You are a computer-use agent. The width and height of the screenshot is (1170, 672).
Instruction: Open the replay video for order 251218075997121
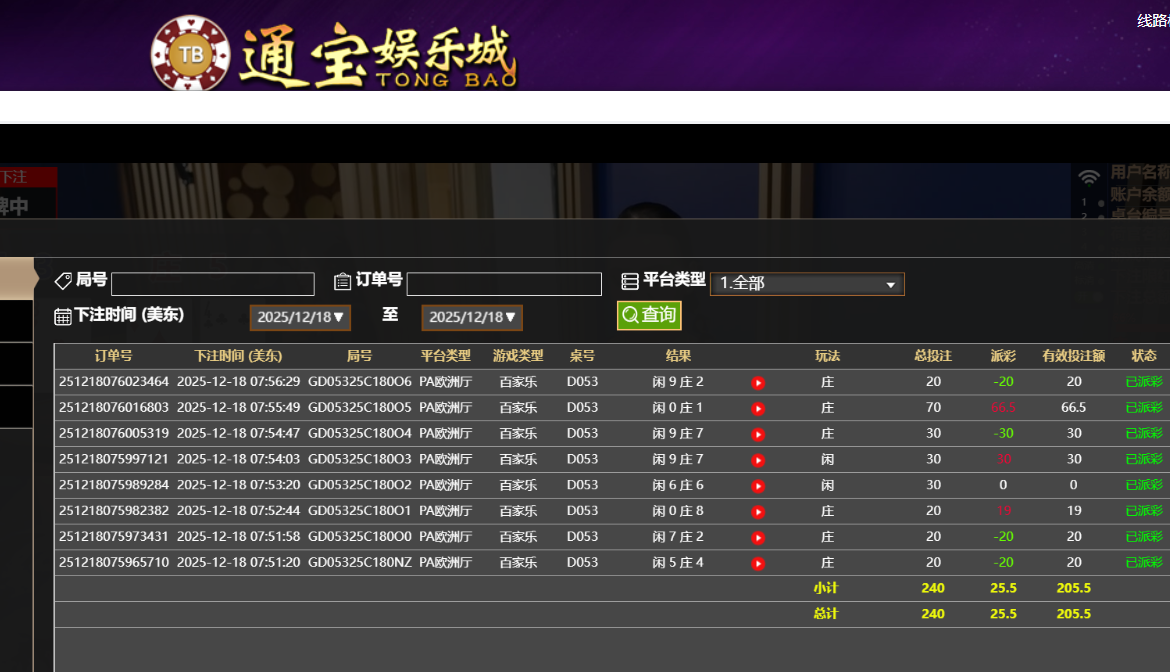758,460
